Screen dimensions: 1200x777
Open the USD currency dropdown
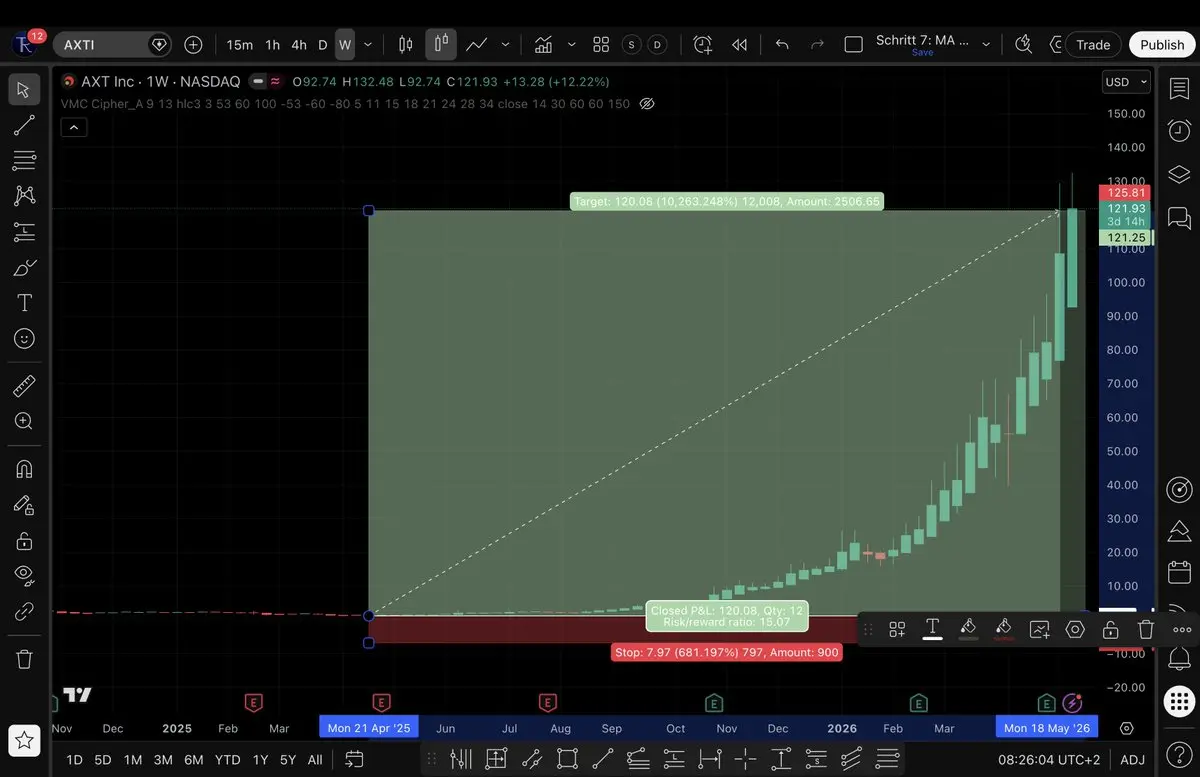click(1126, 82)
